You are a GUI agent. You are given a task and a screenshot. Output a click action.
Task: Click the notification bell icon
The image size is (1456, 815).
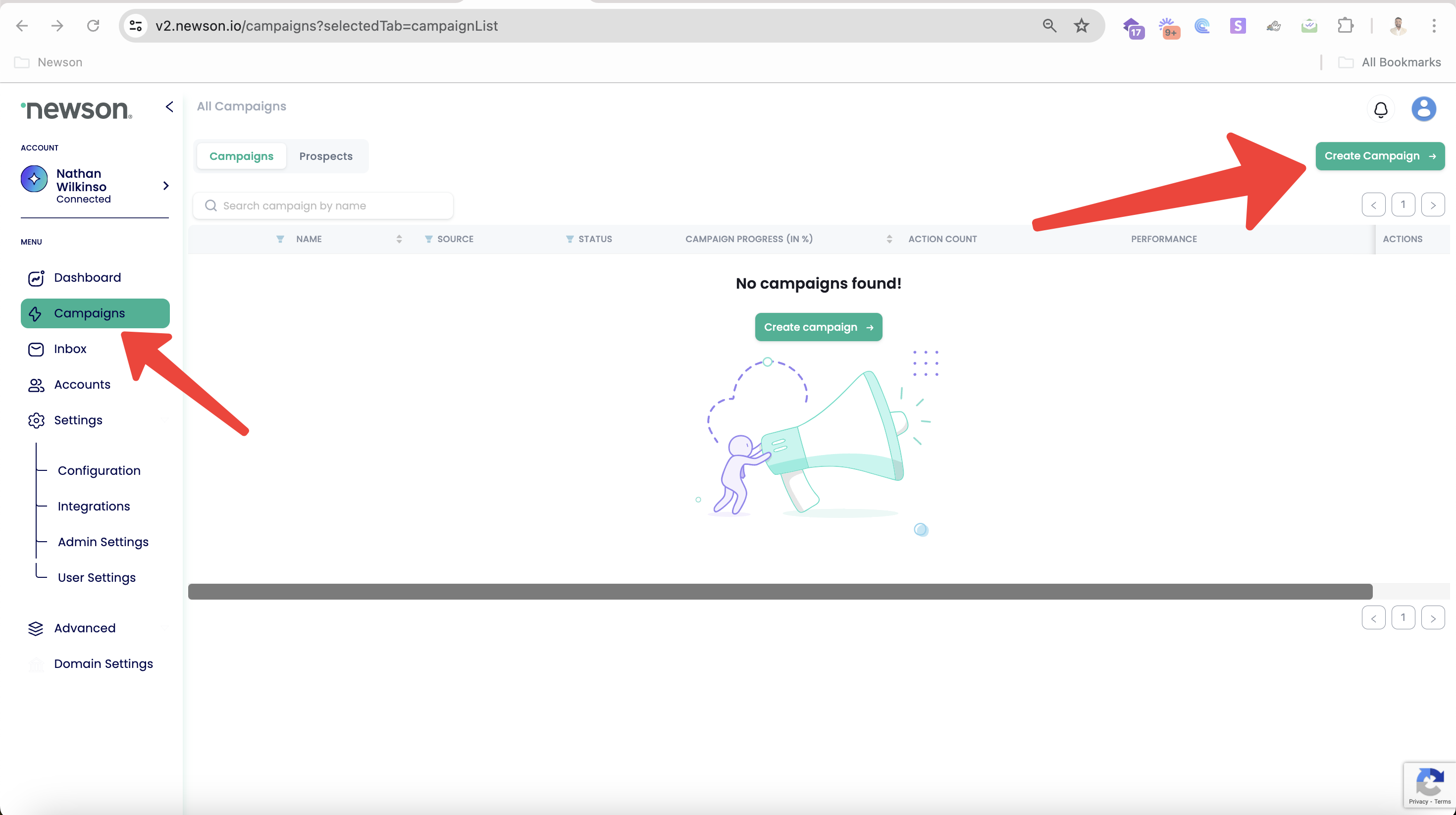point(1380,109)
